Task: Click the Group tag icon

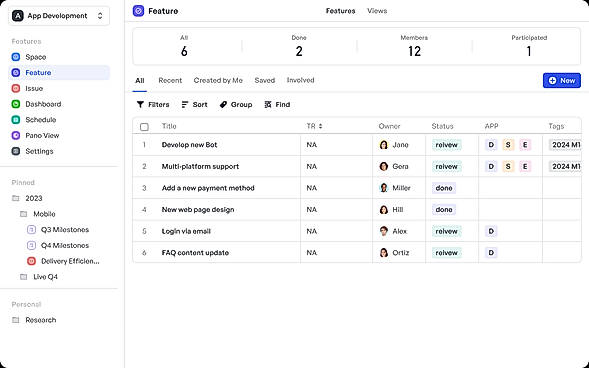Action: (x=223, y=104)
